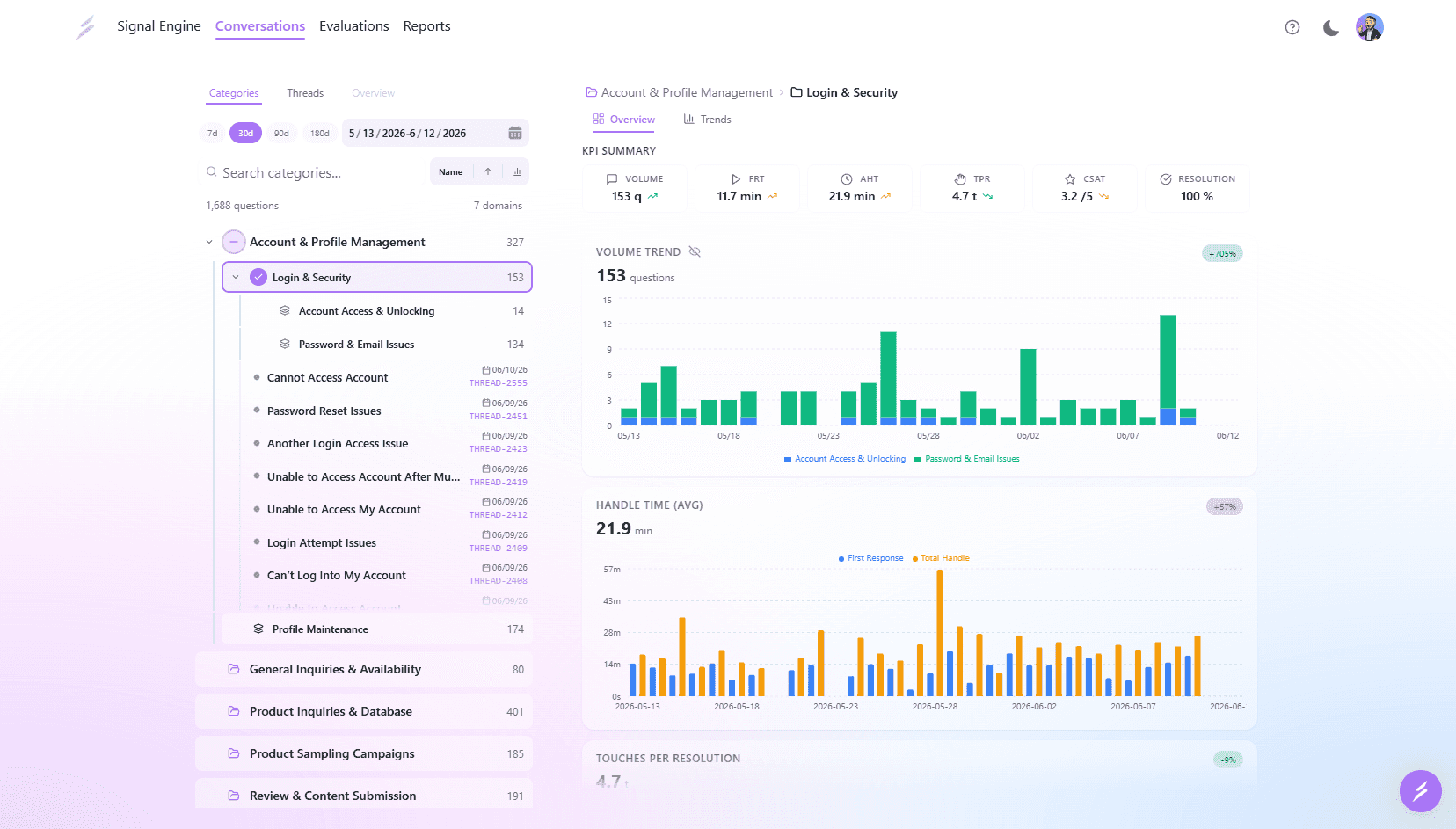Click the breadcrumb folder icon for Account & Profile Management
This screenshot has height=829, width=1456.
[x=592, y=92]
